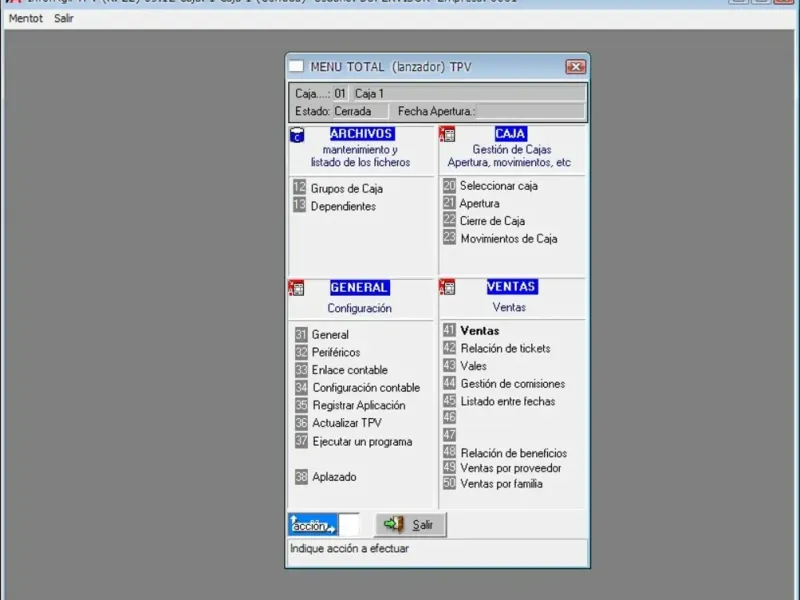
Task: Open Cierre de Caja option
Action: tap(492, 221)
